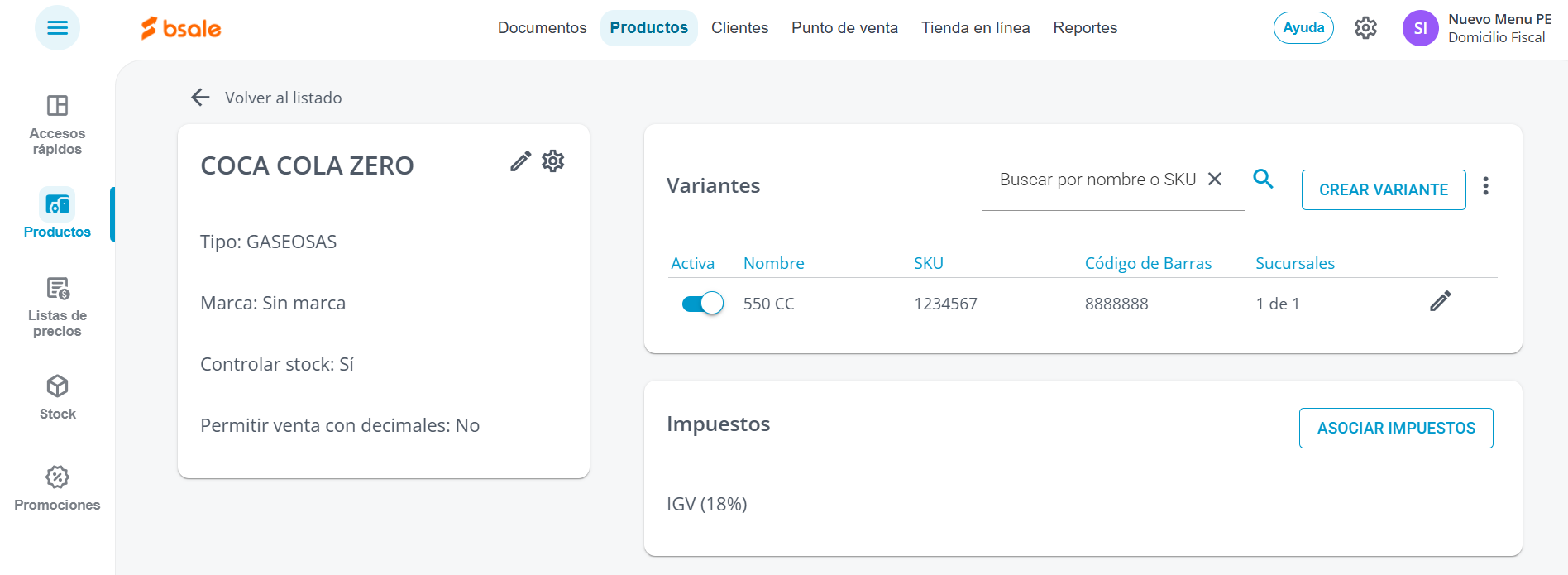Viewport: 1568px width, 575px height.
Task: Clear the variant search field X
Action: [x=1215, y=179]
